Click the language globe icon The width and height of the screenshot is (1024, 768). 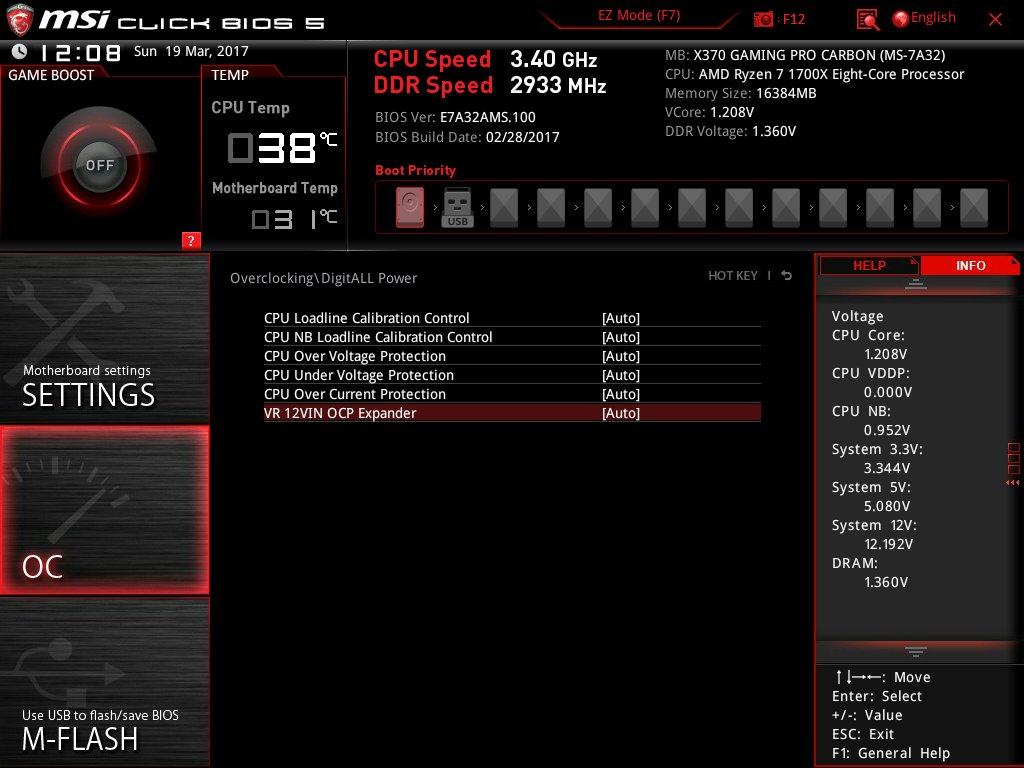pyautogui.click(x=901, y=19)
